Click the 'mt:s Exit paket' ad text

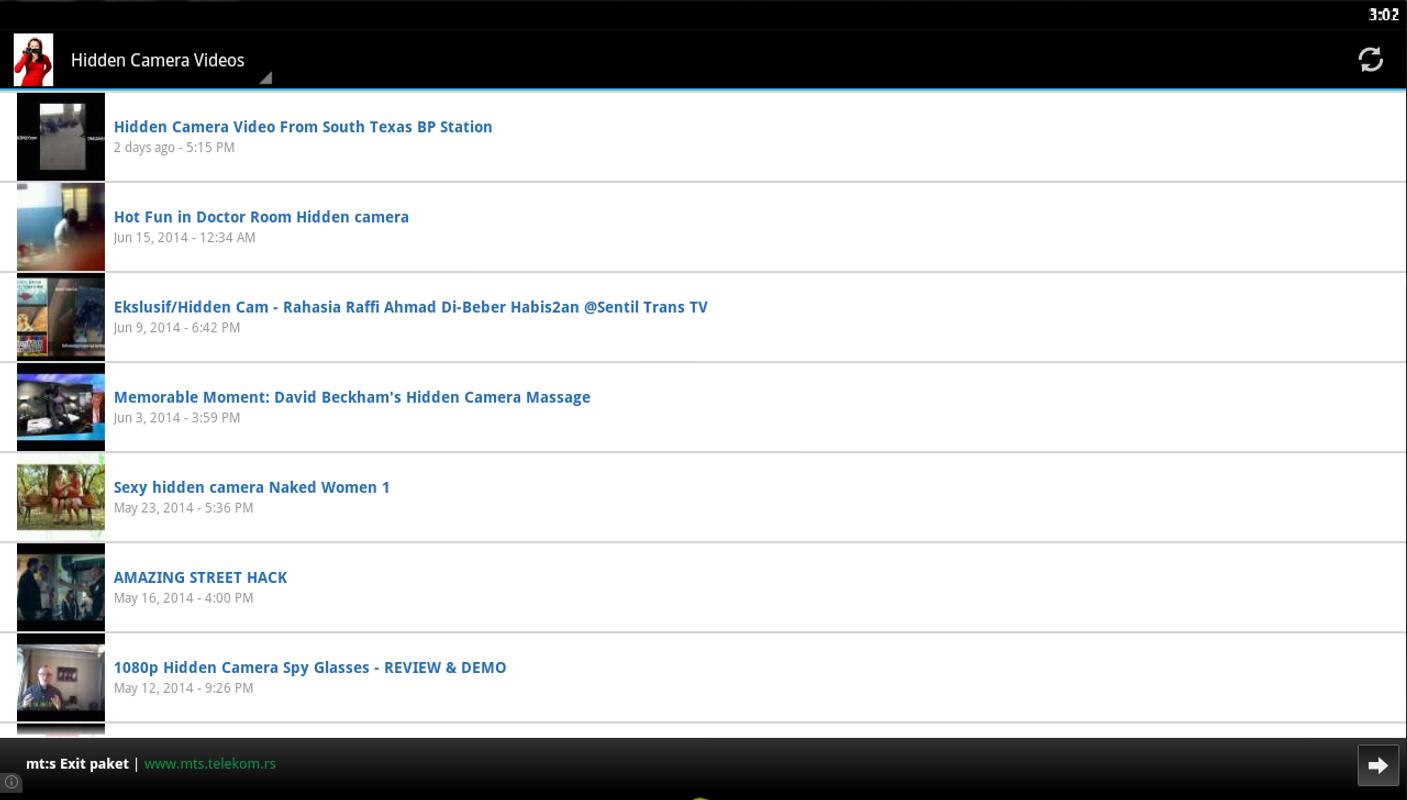(x=77, y=763)
